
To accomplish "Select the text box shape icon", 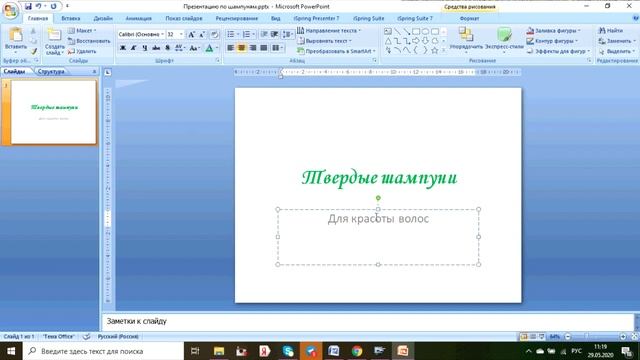I will tap(388, 31).
